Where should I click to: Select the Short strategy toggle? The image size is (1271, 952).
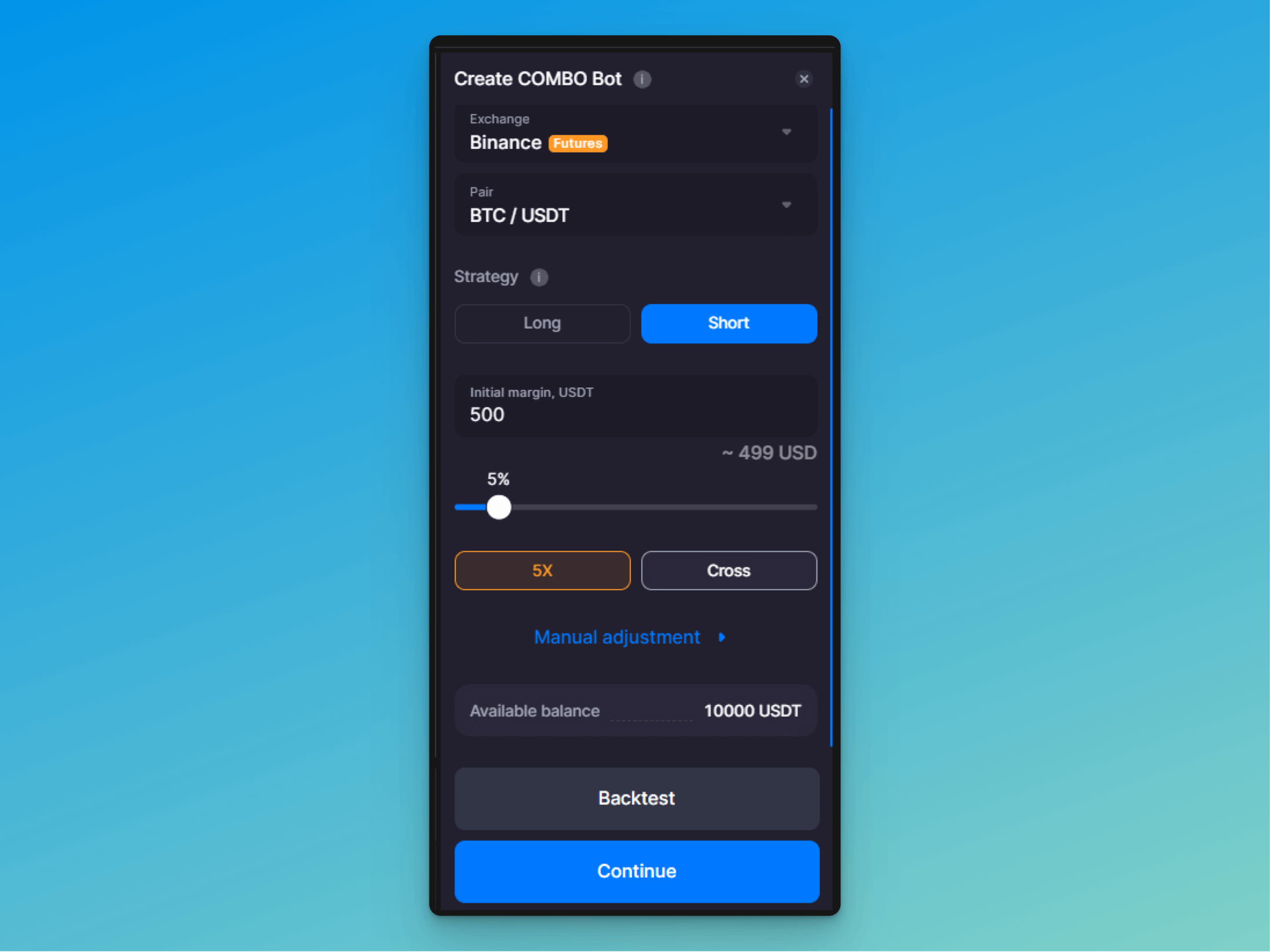tap(728, 323)
